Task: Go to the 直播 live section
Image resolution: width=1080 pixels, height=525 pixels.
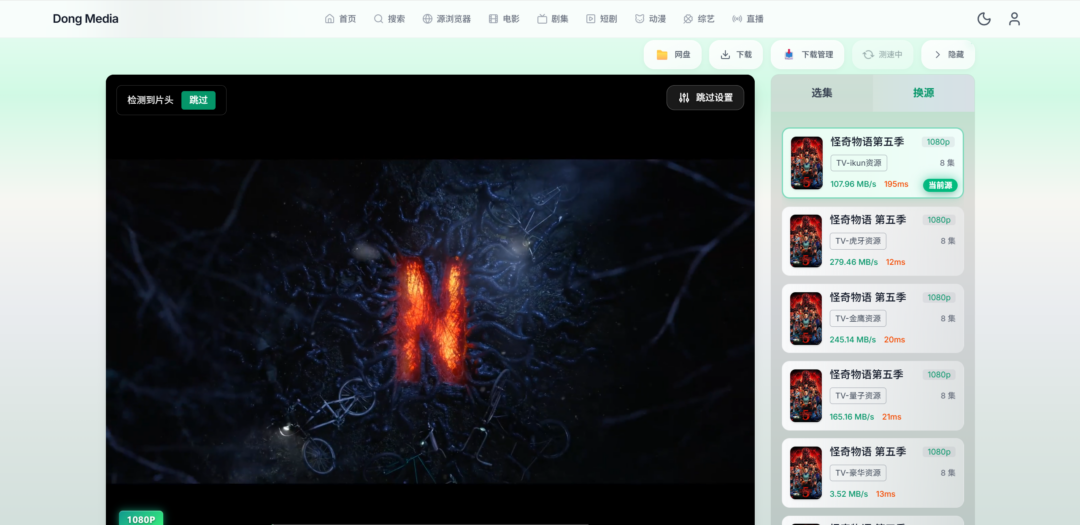Action: click(x=747, y=19)
